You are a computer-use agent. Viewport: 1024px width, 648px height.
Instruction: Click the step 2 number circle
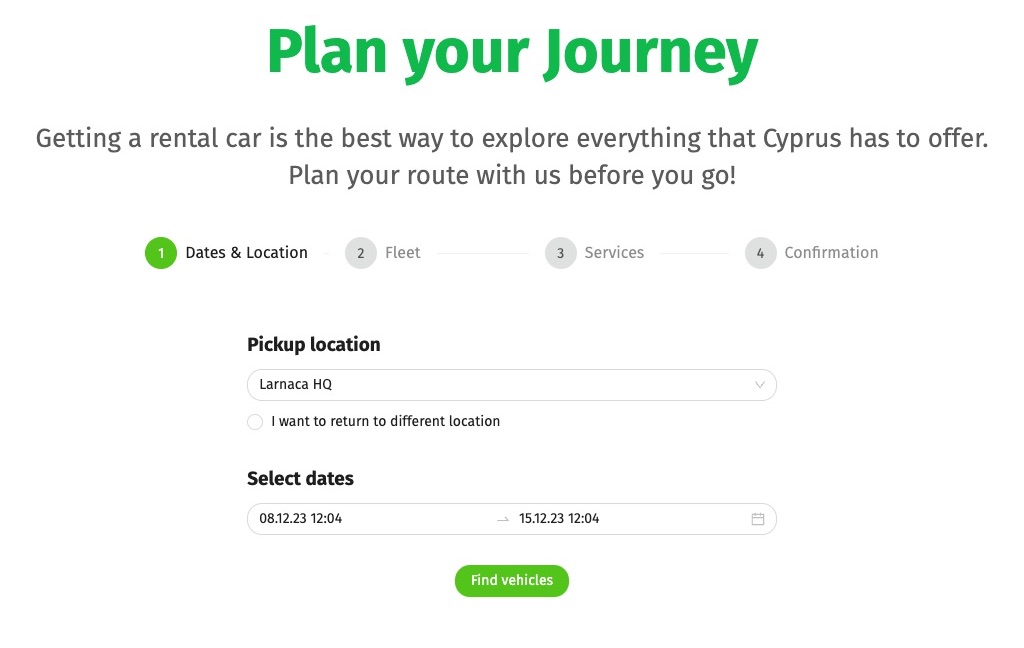coord(361,253)
